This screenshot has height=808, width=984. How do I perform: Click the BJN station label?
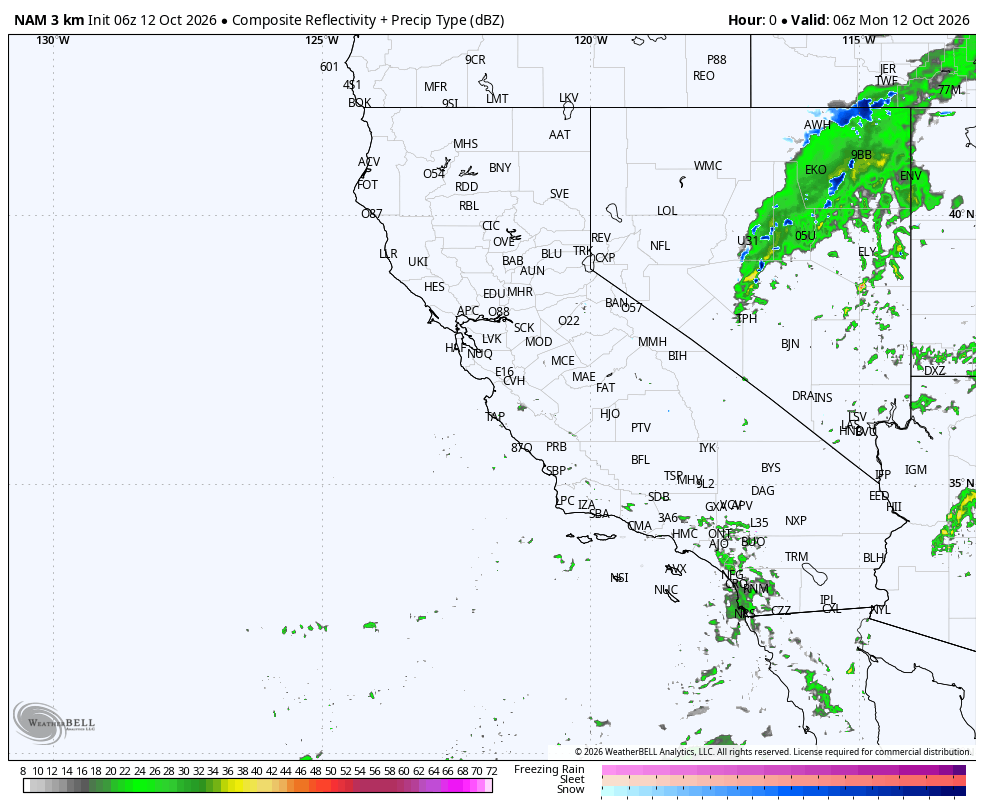(x=791, y=344)
